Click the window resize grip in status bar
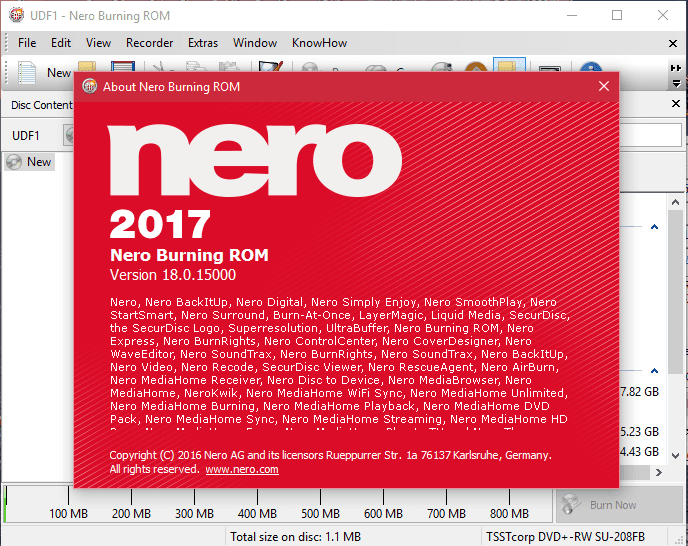 pyautogui.click(x=681, y=539)
